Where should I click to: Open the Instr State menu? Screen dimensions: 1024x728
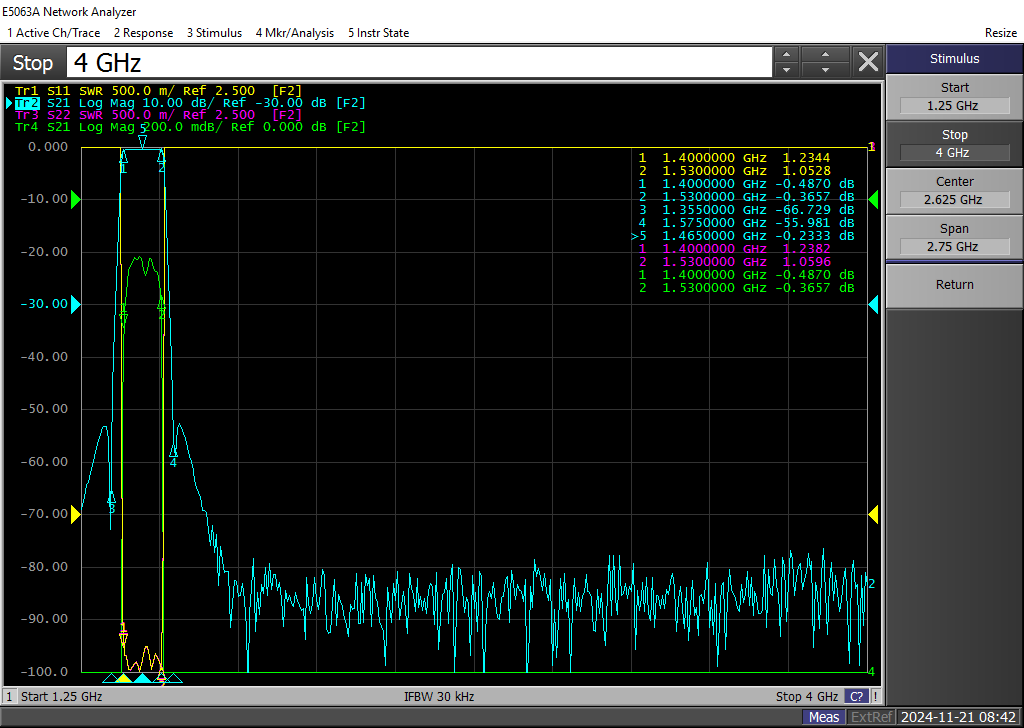[x=378, y=33]
